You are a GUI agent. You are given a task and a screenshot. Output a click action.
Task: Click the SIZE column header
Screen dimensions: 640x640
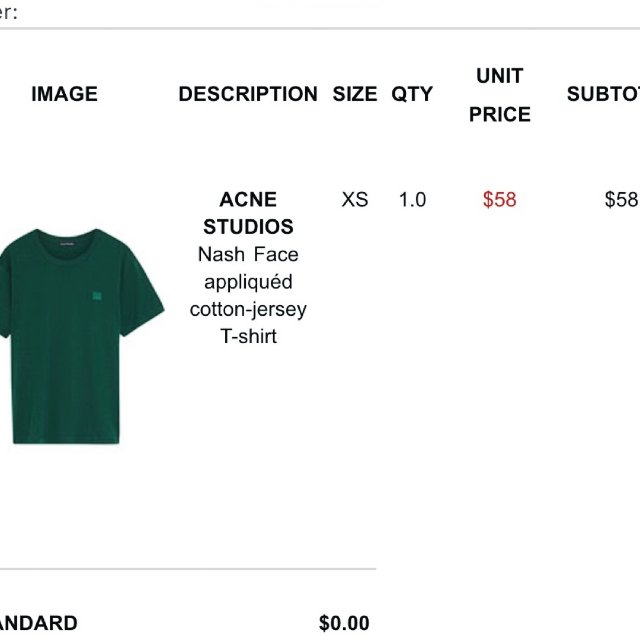point(355,94)
